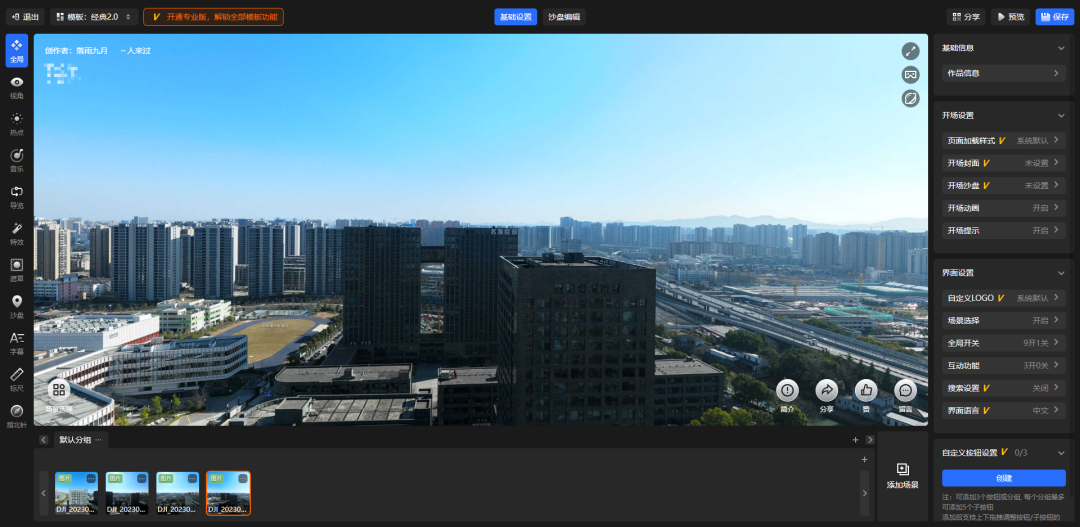Open the ellipsis menu on 默认分组 tab
The height and width of the screenshot is (527, 1080).
click(x=98, y=440)
